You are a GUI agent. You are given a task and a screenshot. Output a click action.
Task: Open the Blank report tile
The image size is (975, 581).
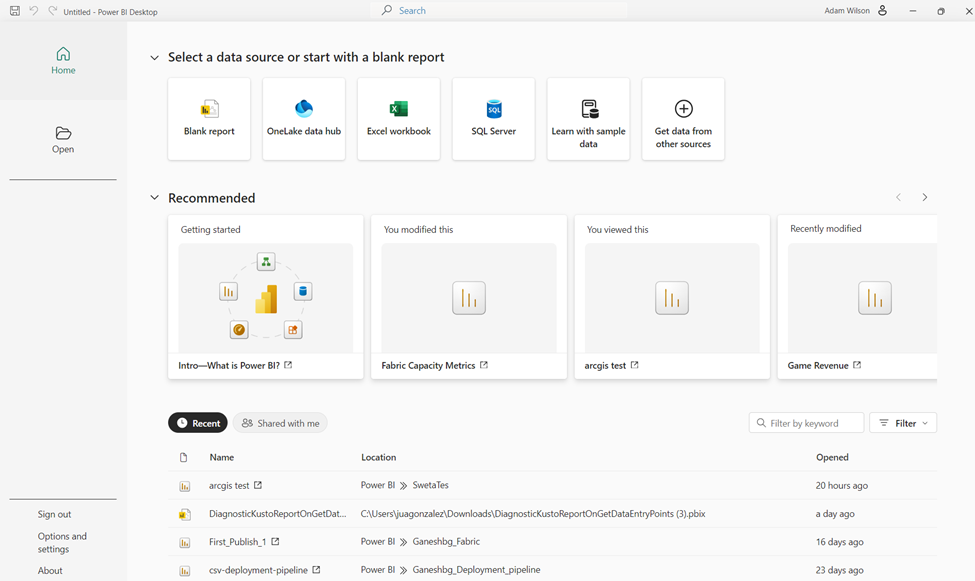click(209, 119)
